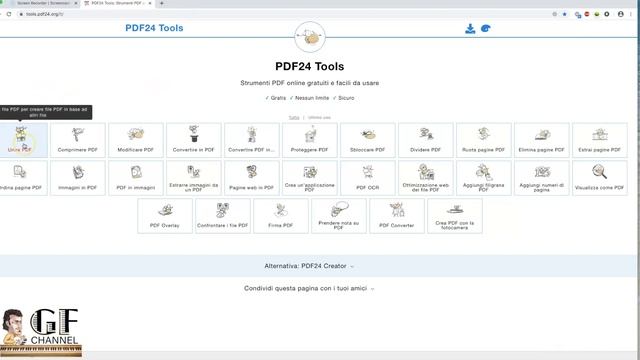Open Confrontare i file PDF tool

point(223,216)
